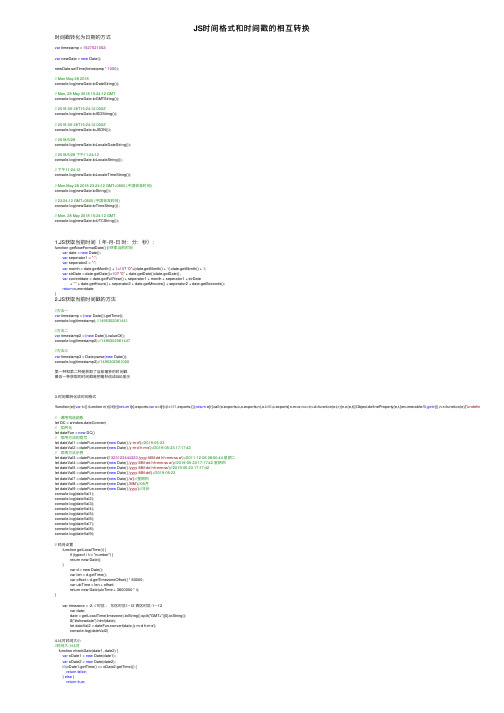Viewport: 504px width, 713px height.
Task: Click the line "console.log(newDate.toDateString());"
Action: point(87,84)
